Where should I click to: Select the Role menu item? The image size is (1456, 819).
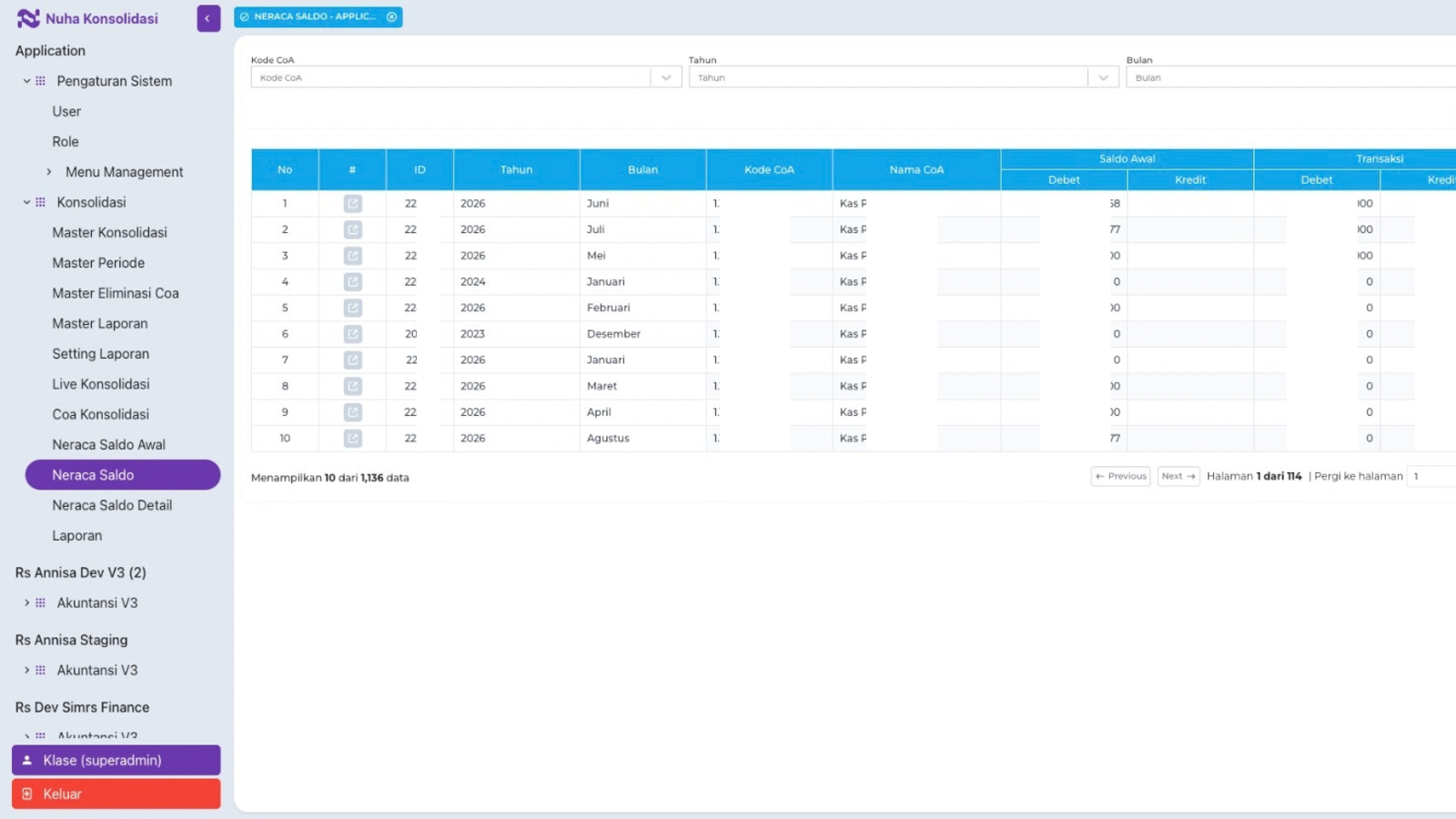[x=66, y=142]
